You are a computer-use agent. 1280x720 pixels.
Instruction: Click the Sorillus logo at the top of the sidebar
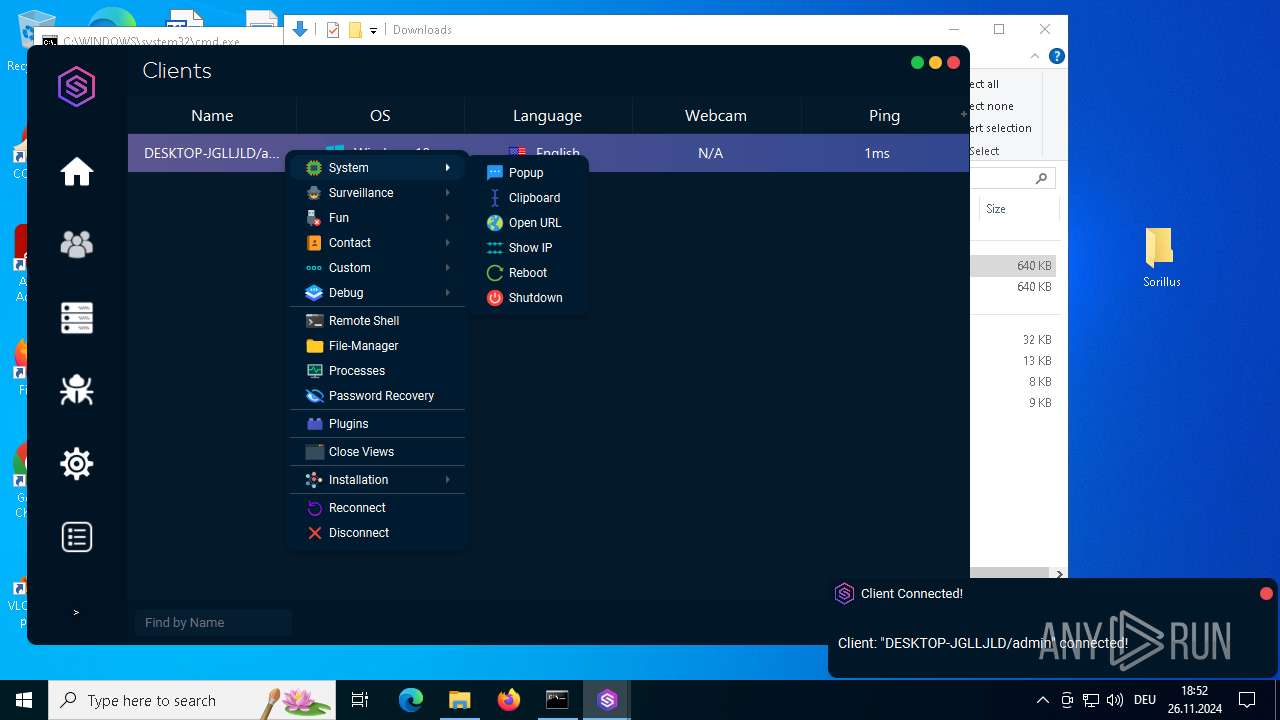(x=77, y=87)
